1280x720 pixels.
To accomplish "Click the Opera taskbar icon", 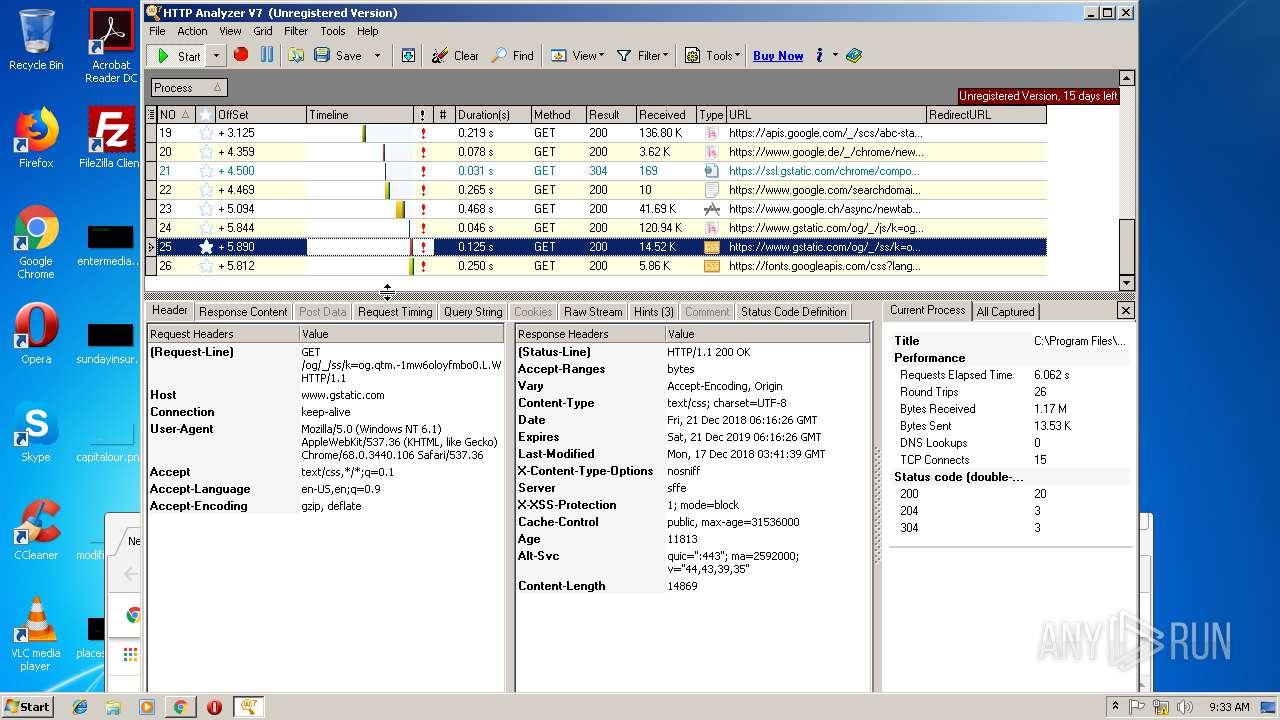I will [214, 707].
